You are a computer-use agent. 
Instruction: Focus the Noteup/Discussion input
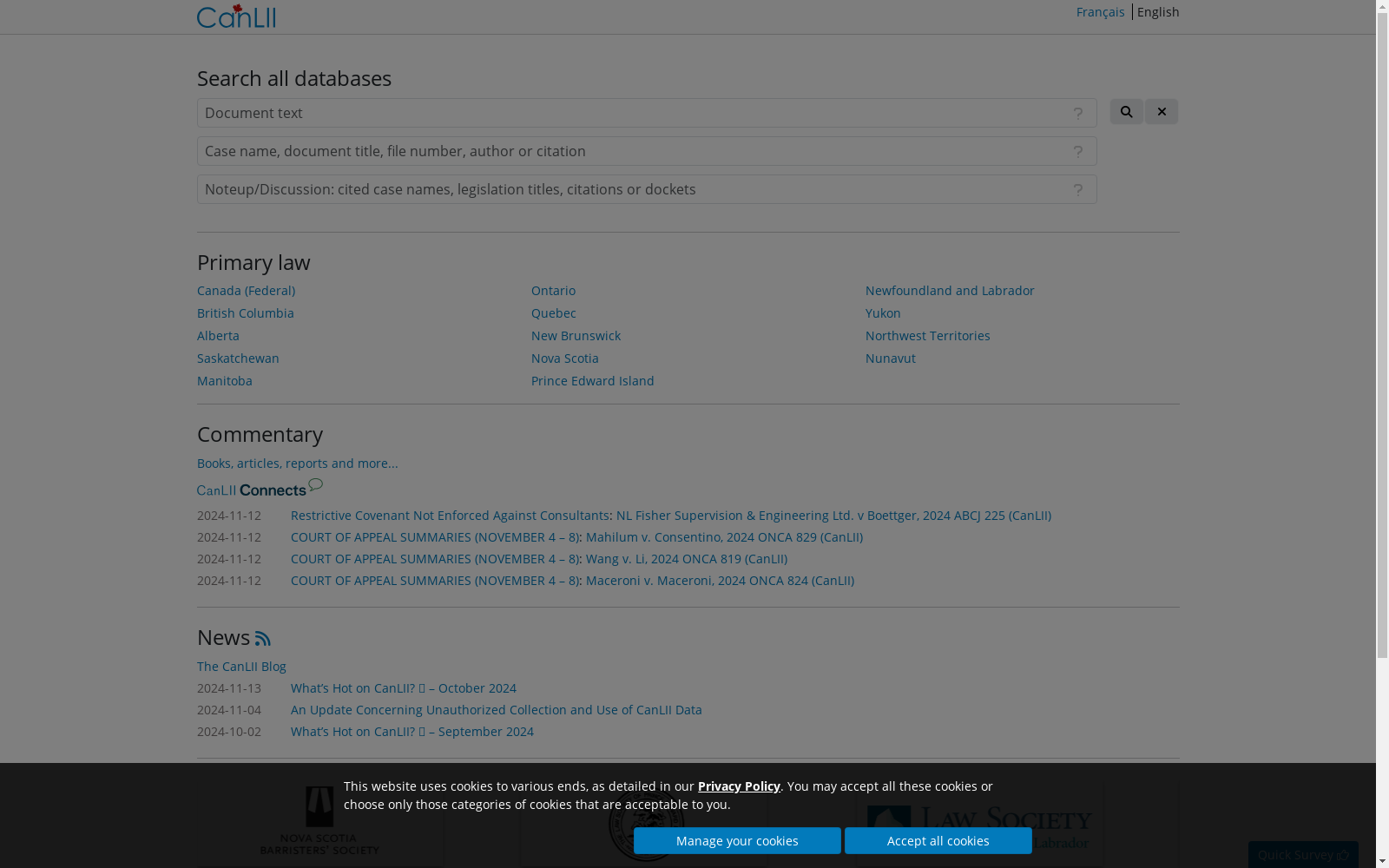647,189
